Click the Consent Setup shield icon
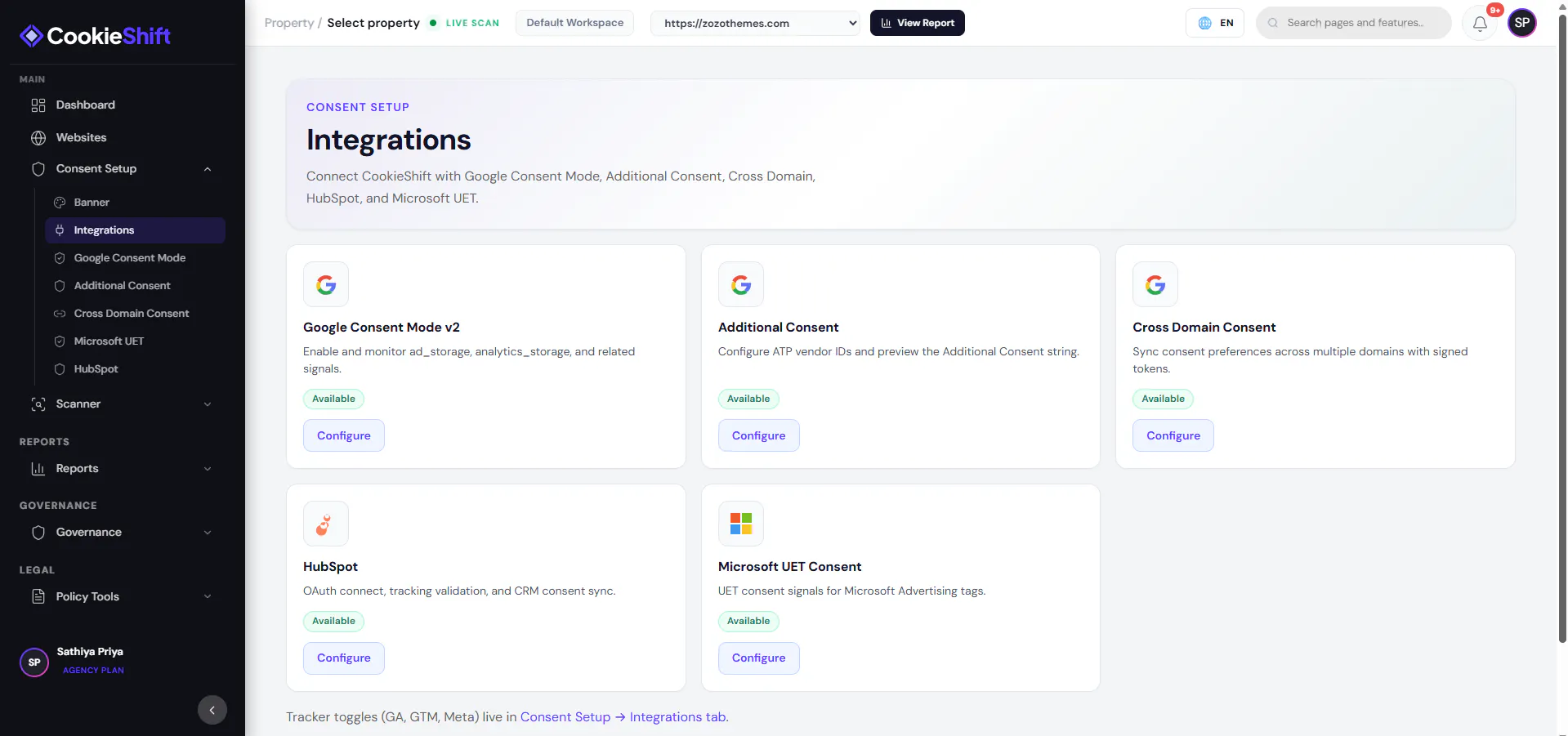This screenshot has height=736, width=1568. [x=38, y=169]
